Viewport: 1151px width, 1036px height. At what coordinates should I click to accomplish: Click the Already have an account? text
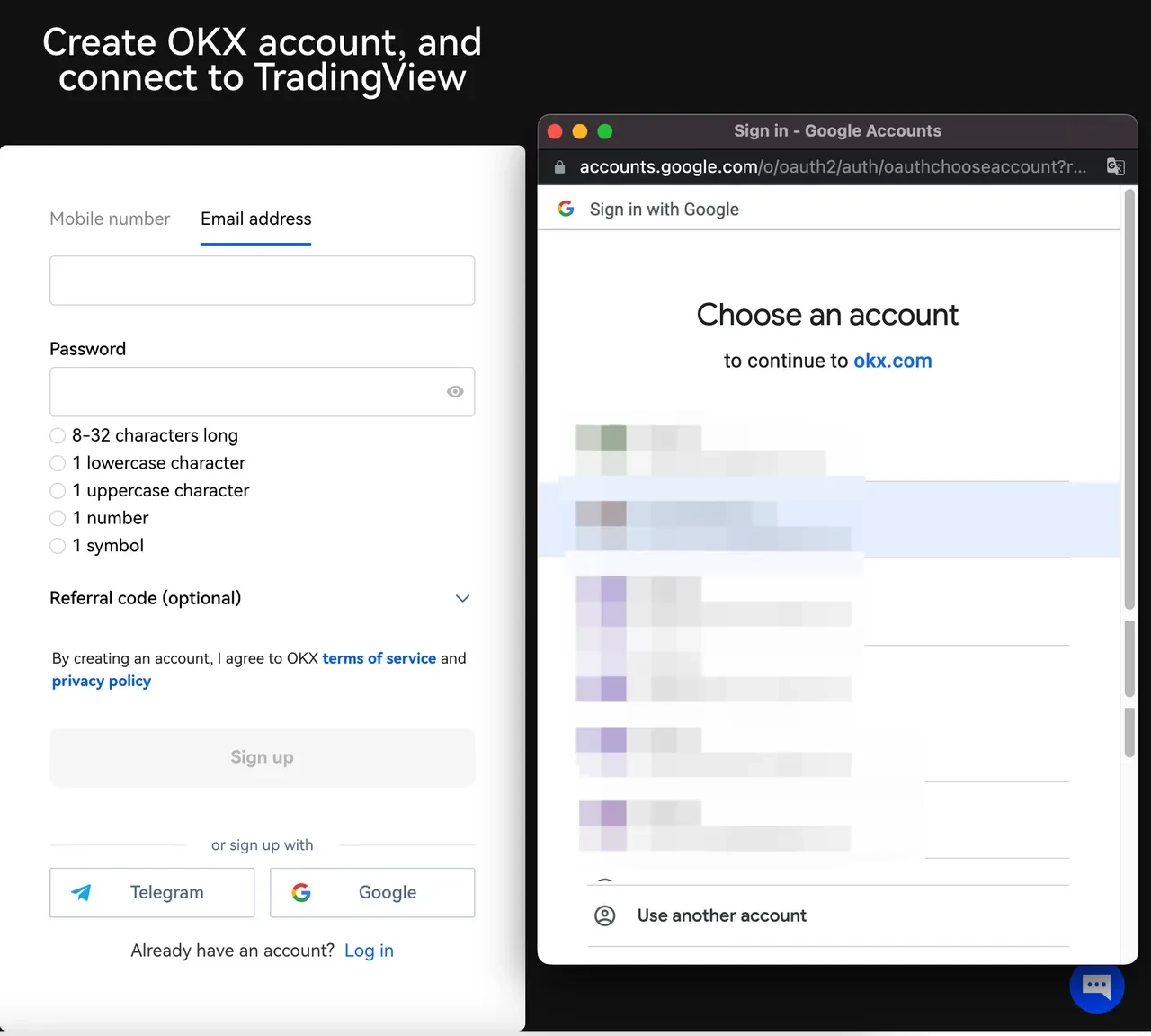(232, 951)
